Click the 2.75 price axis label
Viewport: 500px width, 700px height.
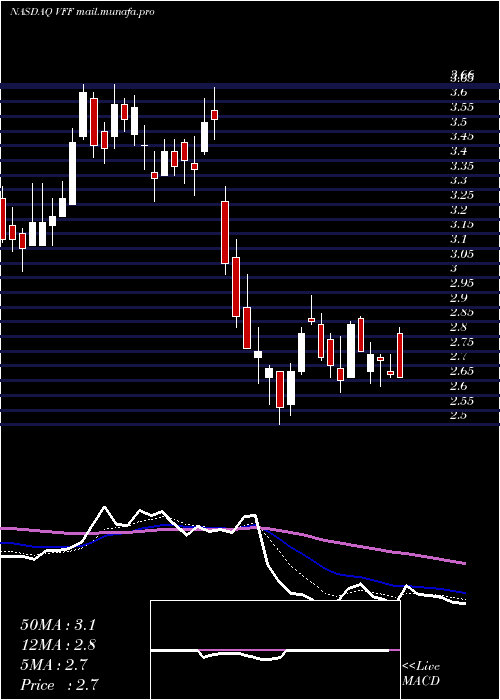462,342
